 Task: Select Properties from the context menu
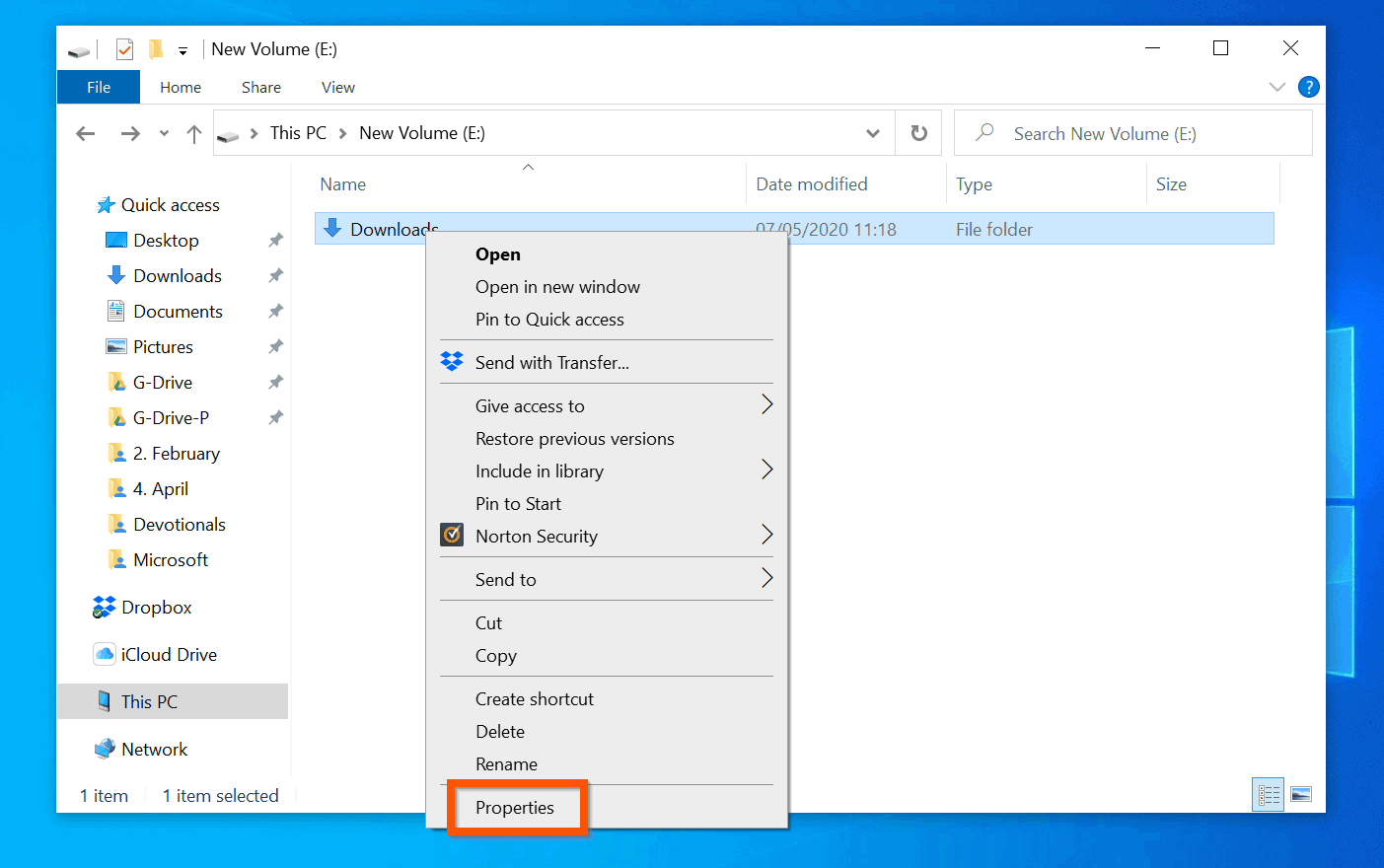[515, 807]
